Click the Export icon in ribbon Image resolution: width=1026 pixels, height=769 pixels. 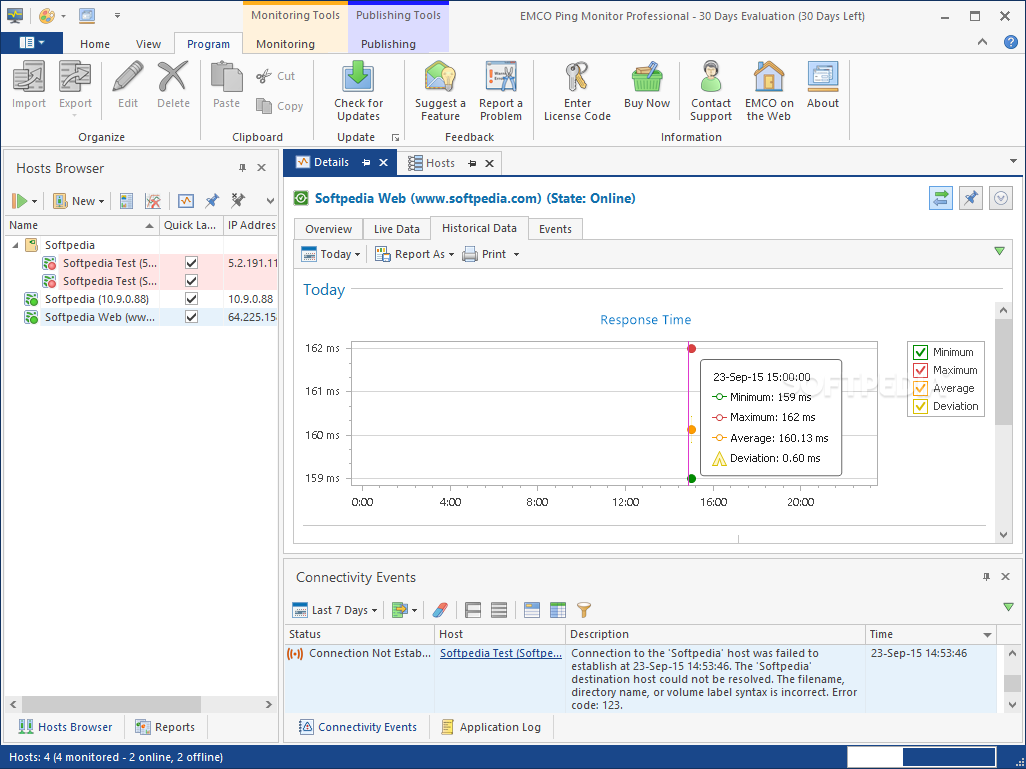click(75, 77)
